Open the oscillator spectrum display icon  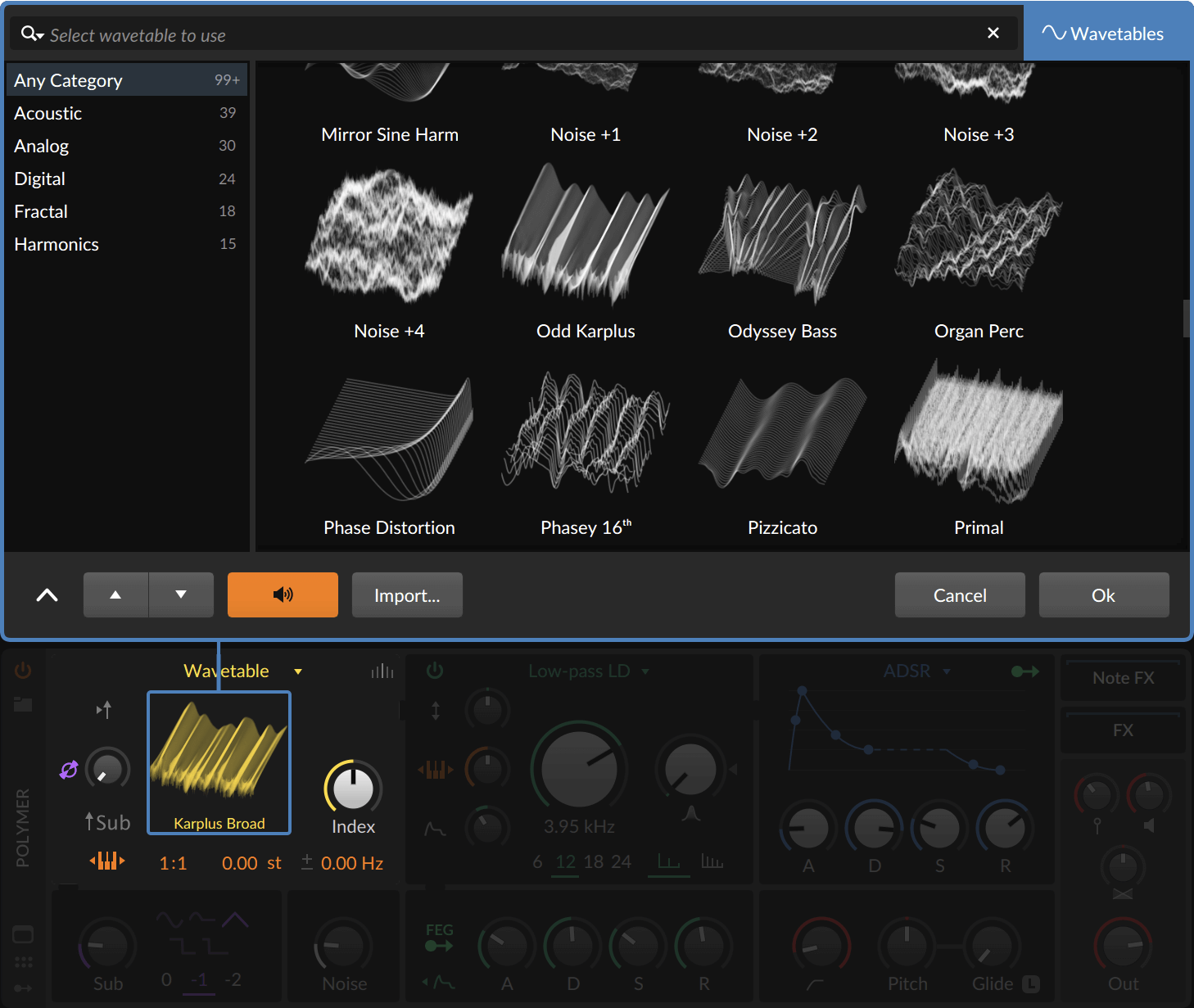click(382, 671)
